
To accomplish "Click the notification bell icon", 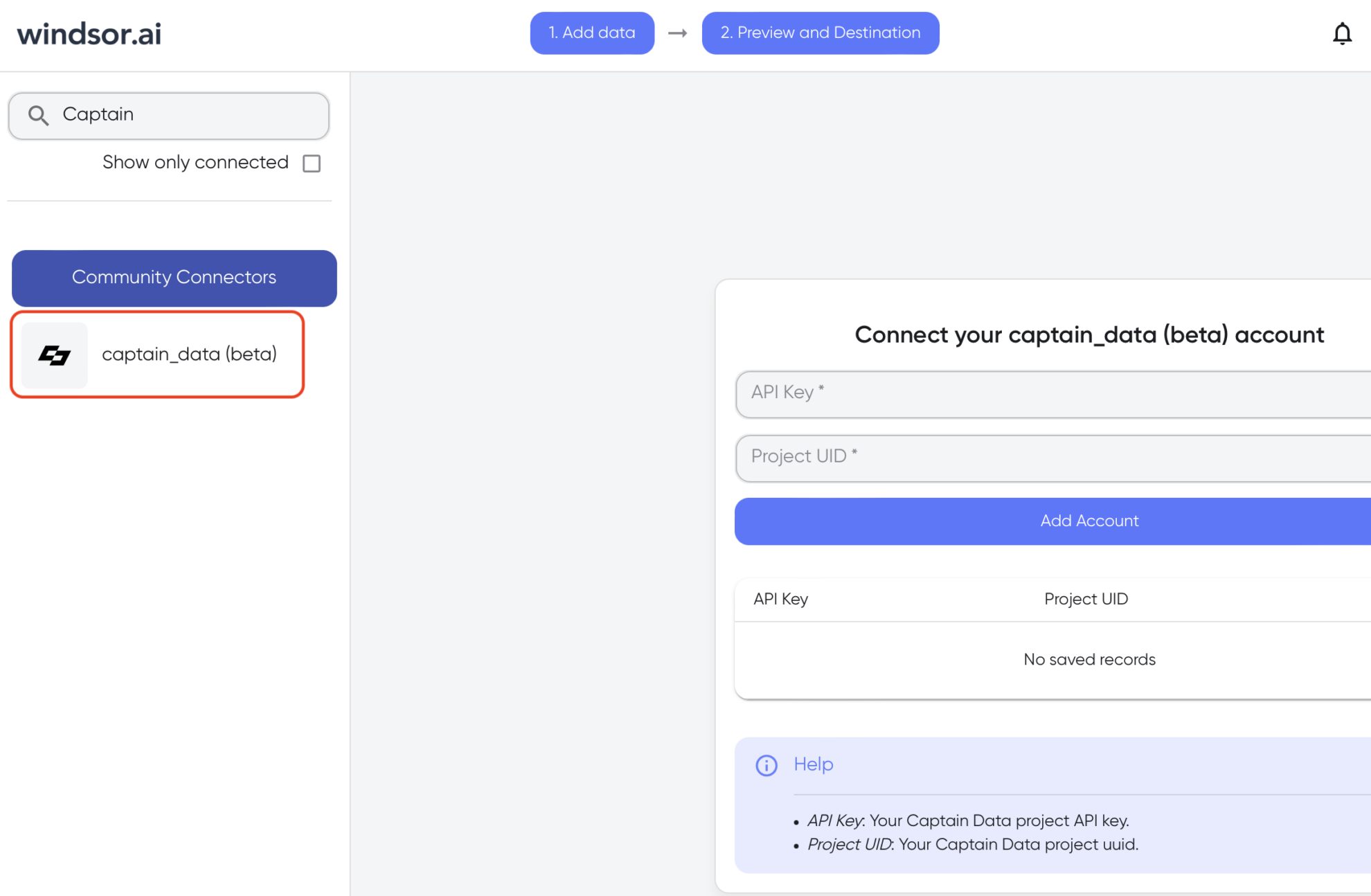I will (1341, 33).
